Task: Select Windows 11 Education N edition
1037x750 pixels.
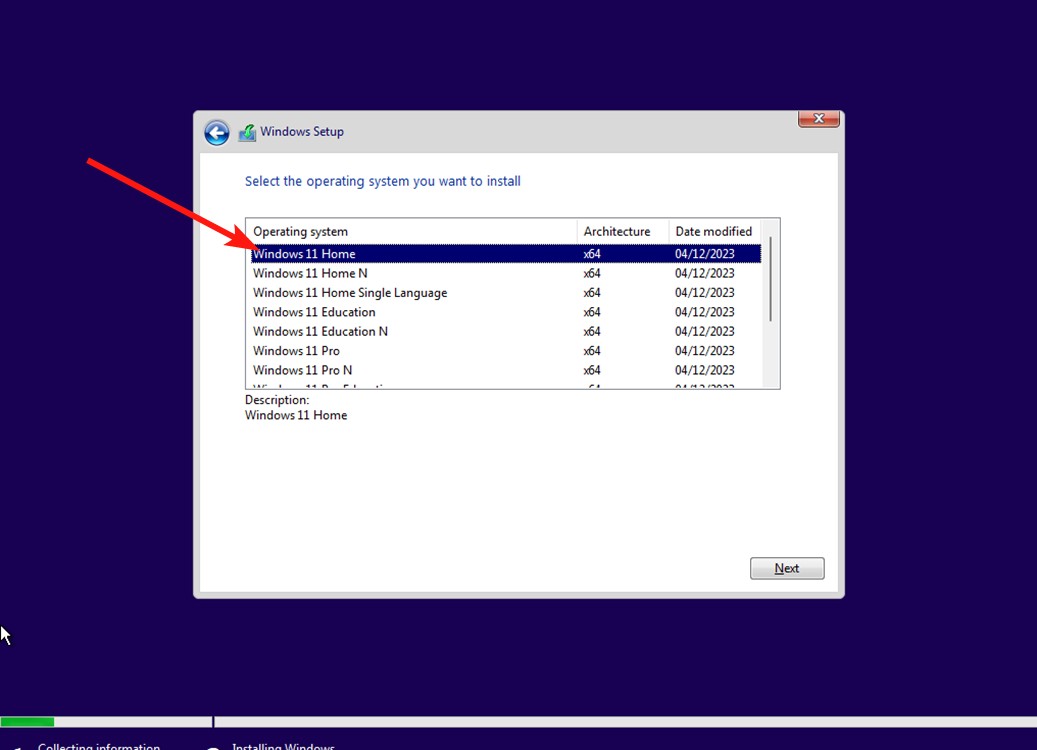Action: 320,331
